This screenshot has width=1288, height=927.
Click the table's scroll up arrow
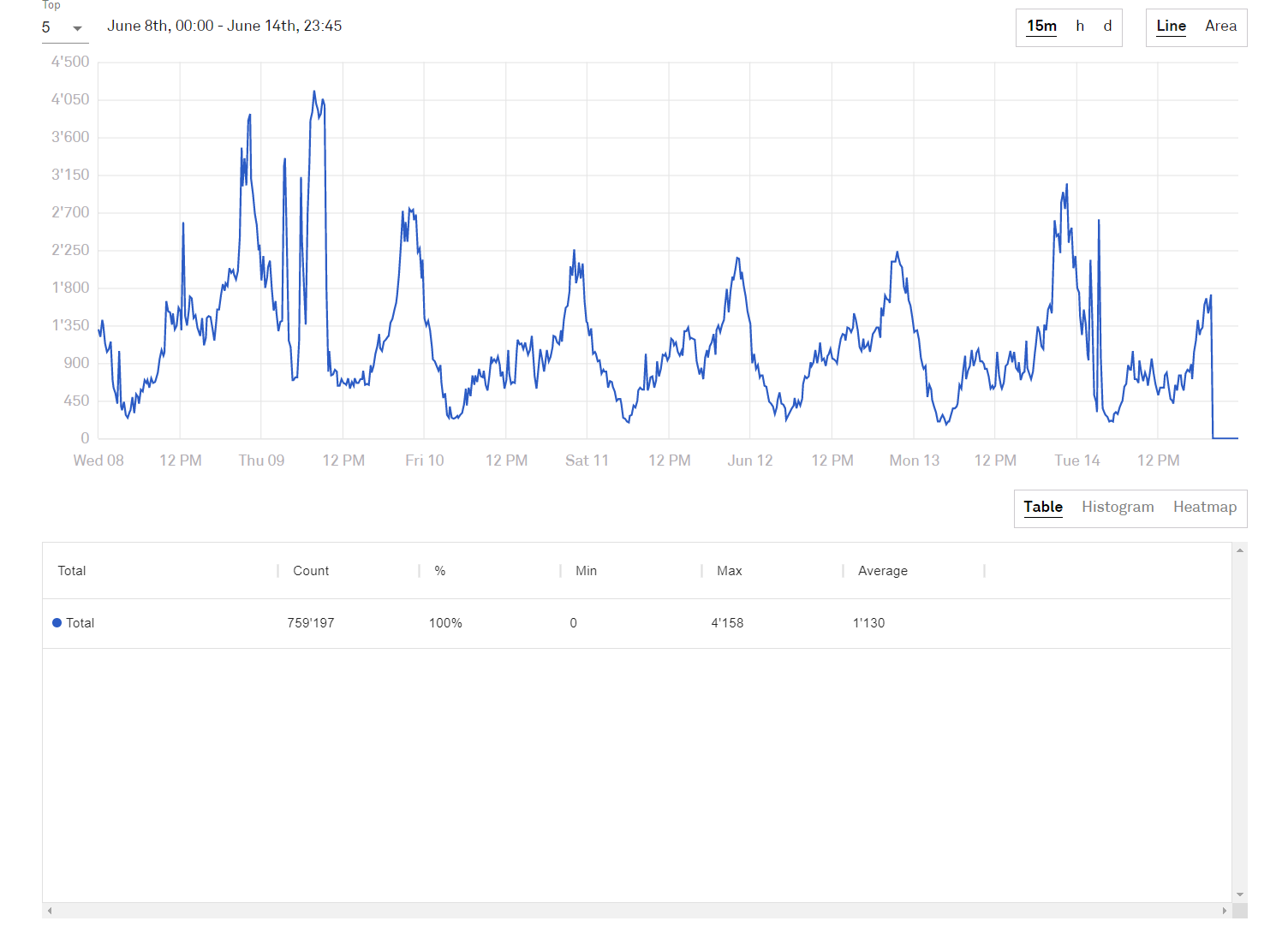pyautogui.click(x=1239, y=550)
